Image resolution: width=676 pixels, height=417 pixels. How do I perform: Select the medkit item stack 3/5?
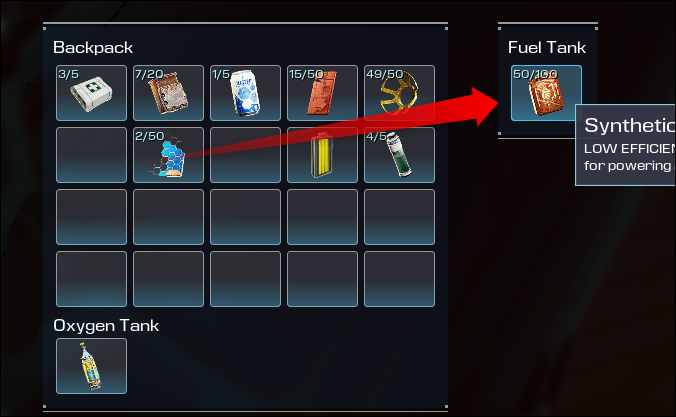pos(91,93)
